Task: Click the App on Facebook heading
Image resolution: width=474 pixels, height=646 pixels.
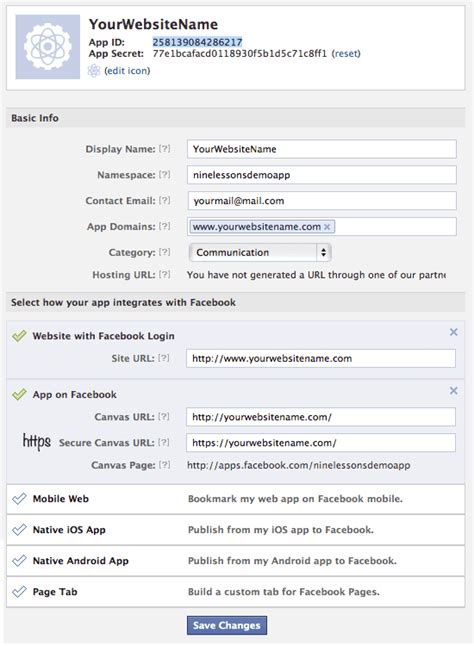Action: coord(75,395)
